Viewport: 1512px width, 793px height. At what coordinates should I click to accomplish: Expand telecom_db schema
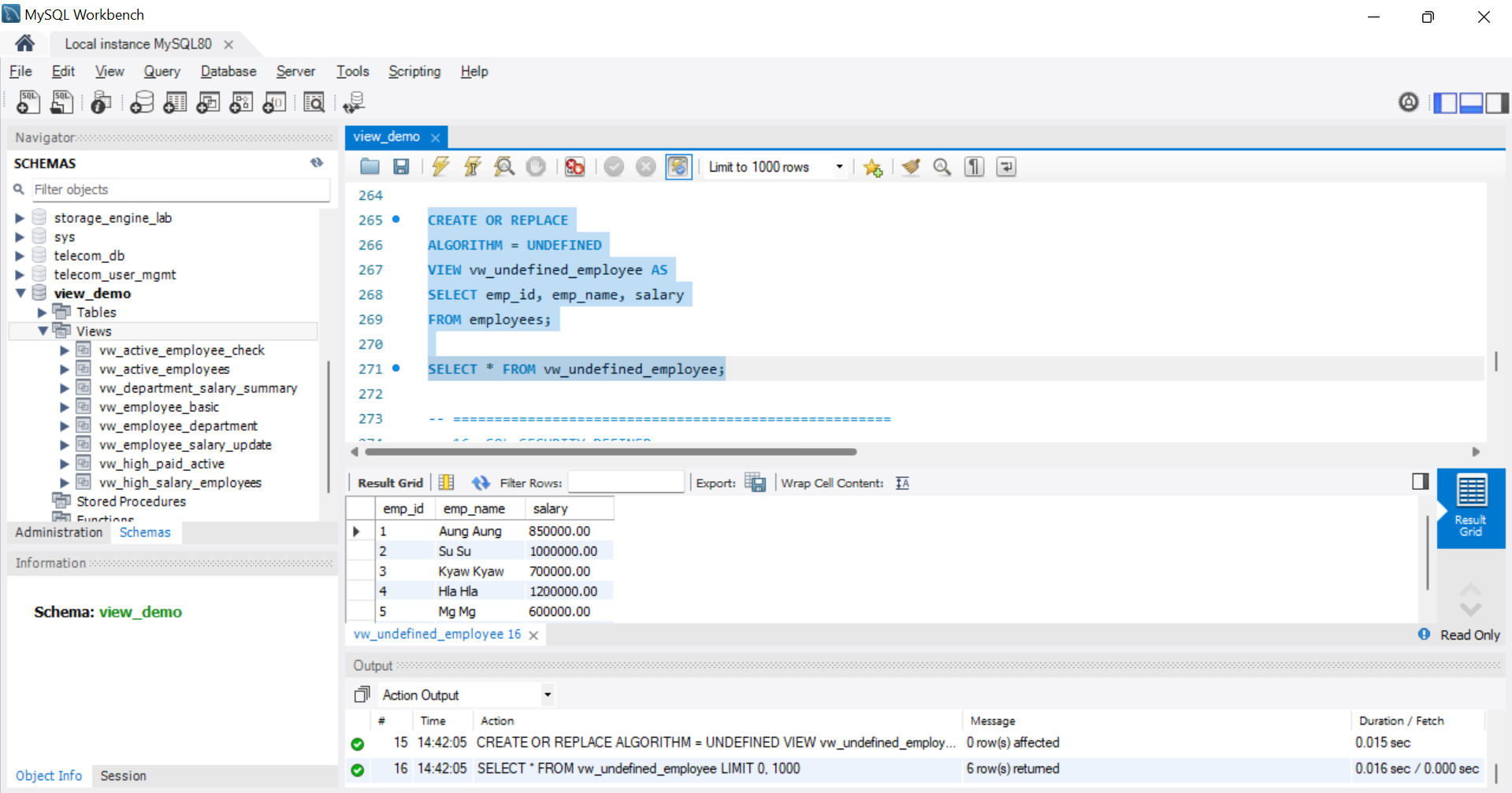(x=20, y=256)
